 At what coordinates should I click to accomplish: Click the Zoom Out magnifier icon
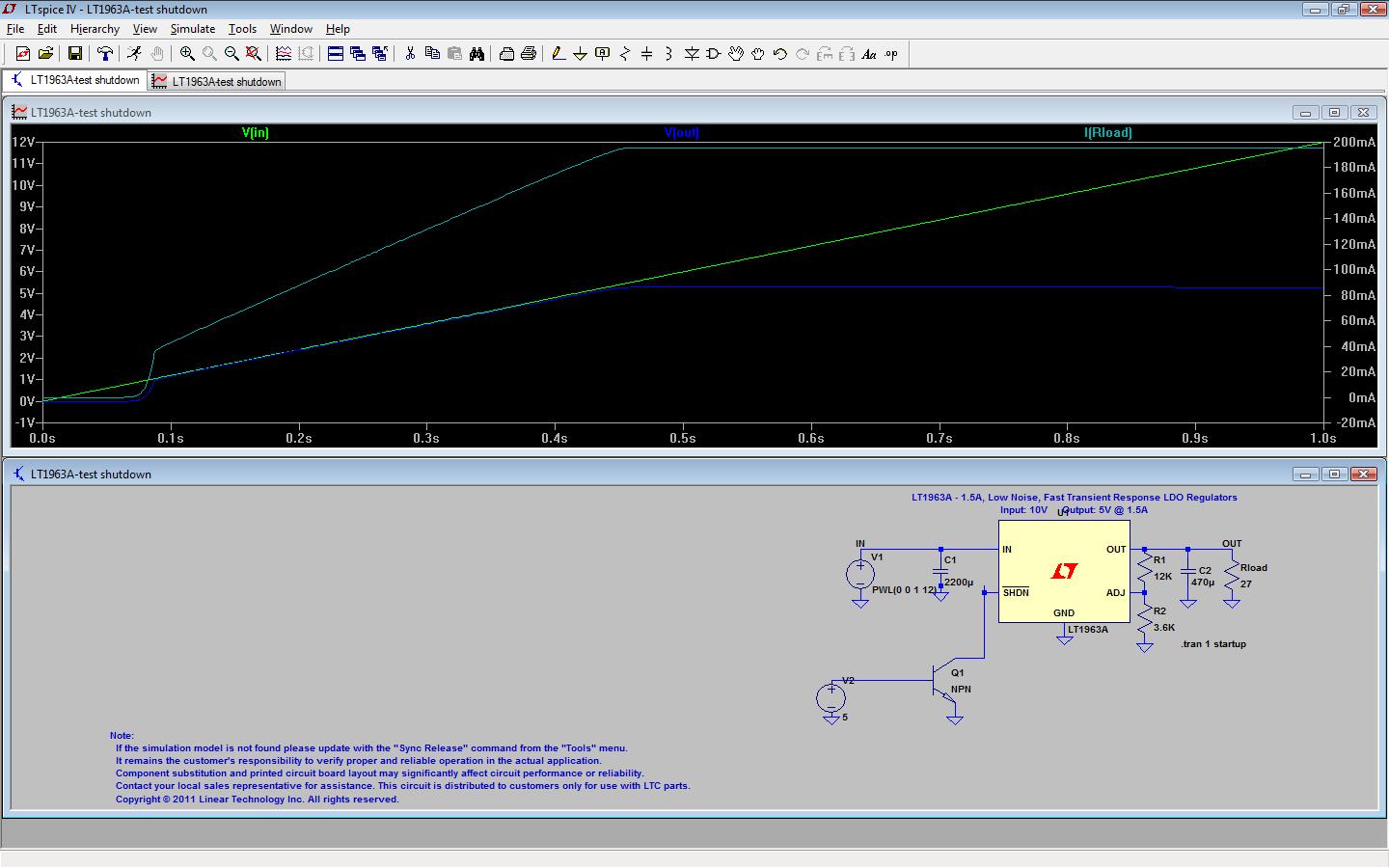tap(231, 54)
